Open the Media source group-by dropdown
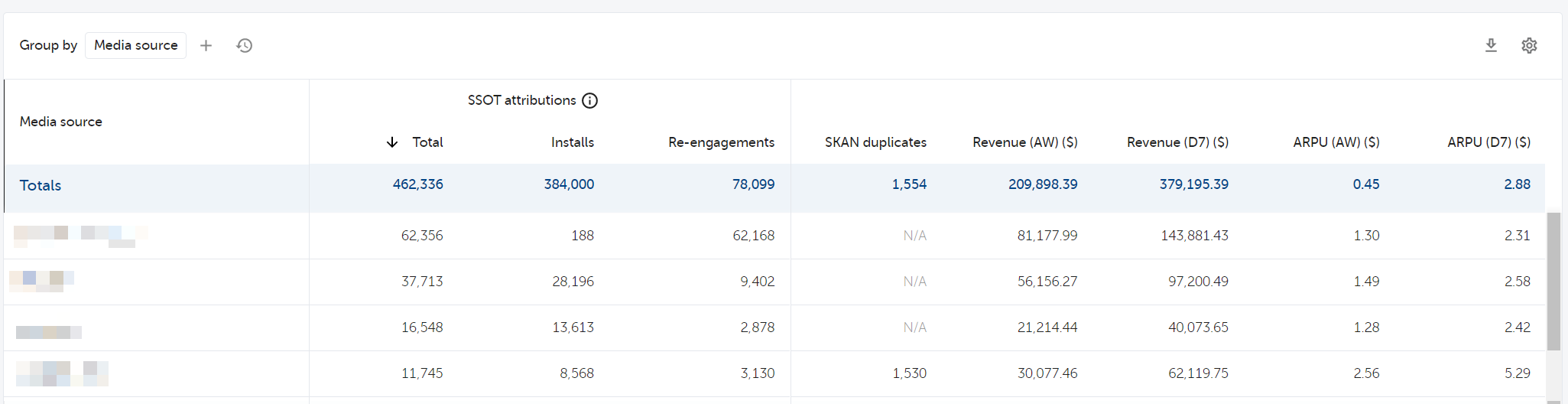This screenshot has height=404, width=1568. 135,46
